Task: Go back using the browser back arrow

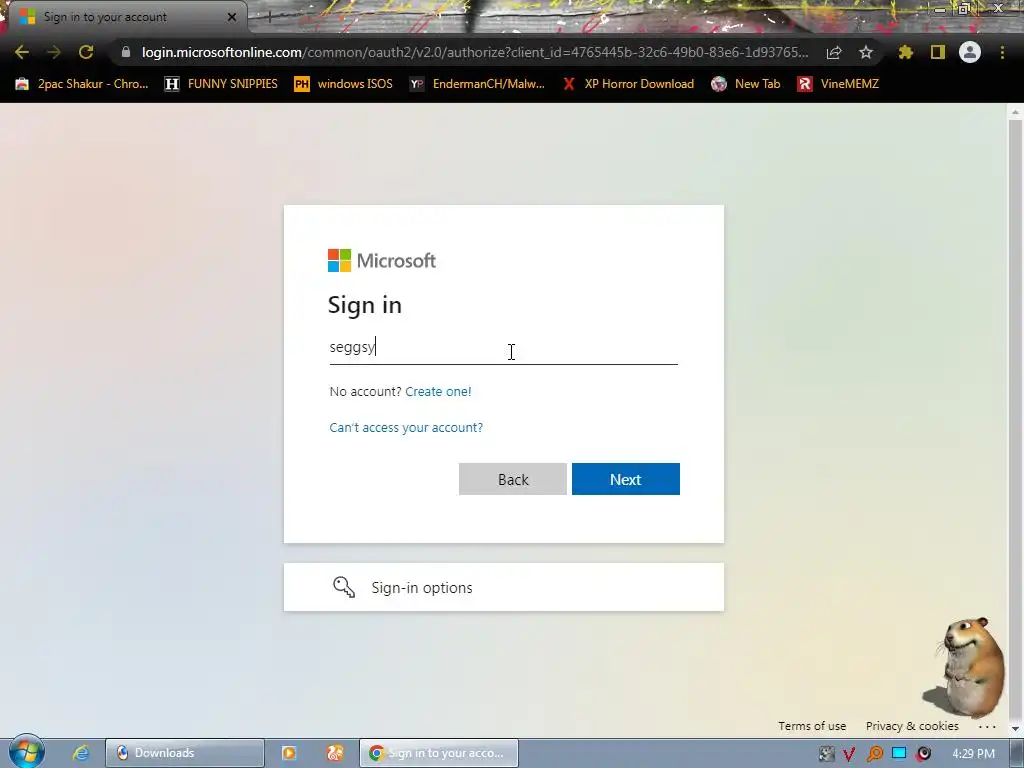Action: point(22,52)
